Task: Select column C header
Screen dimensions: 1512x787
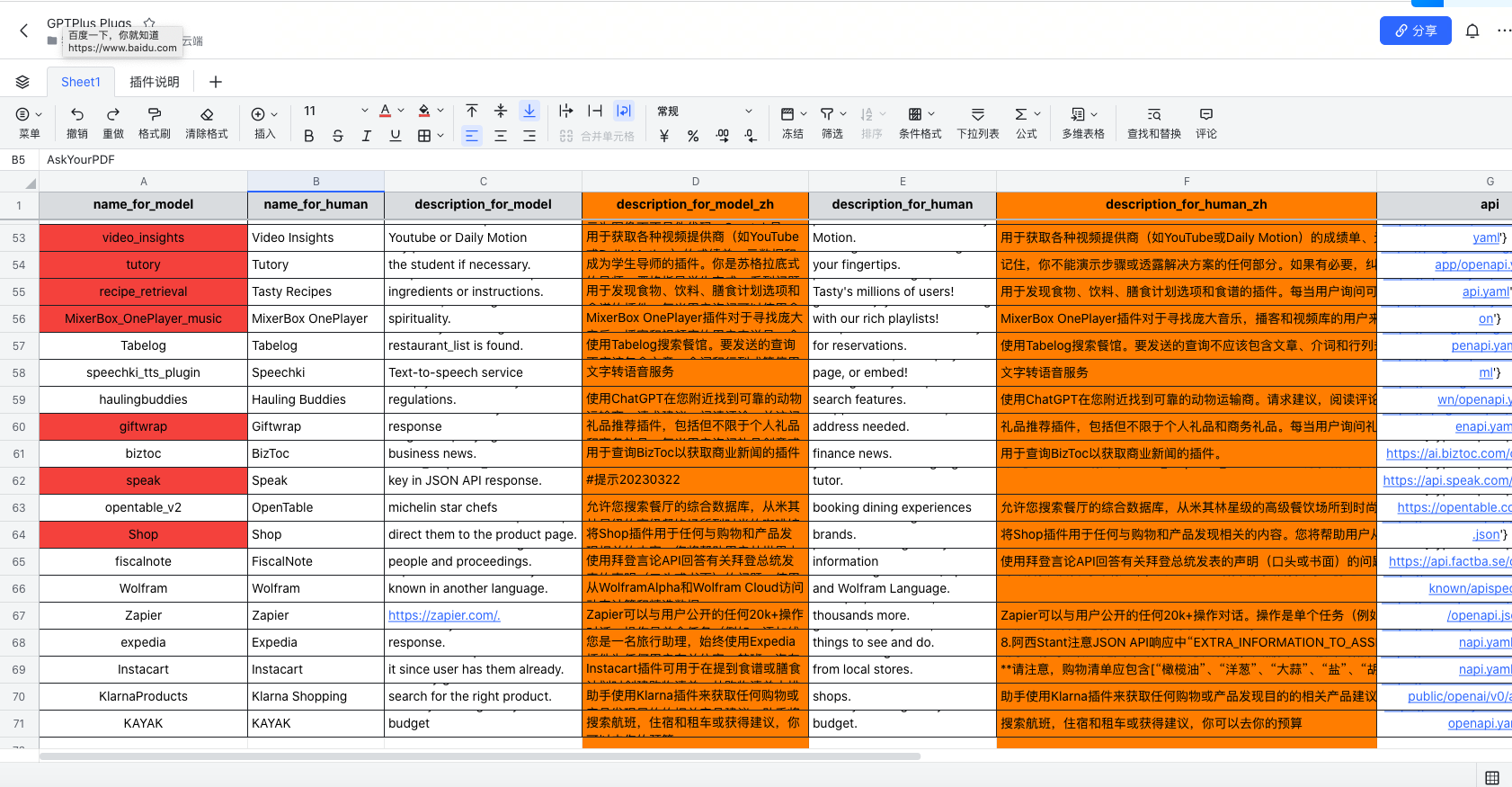Action: coord(484,182)
